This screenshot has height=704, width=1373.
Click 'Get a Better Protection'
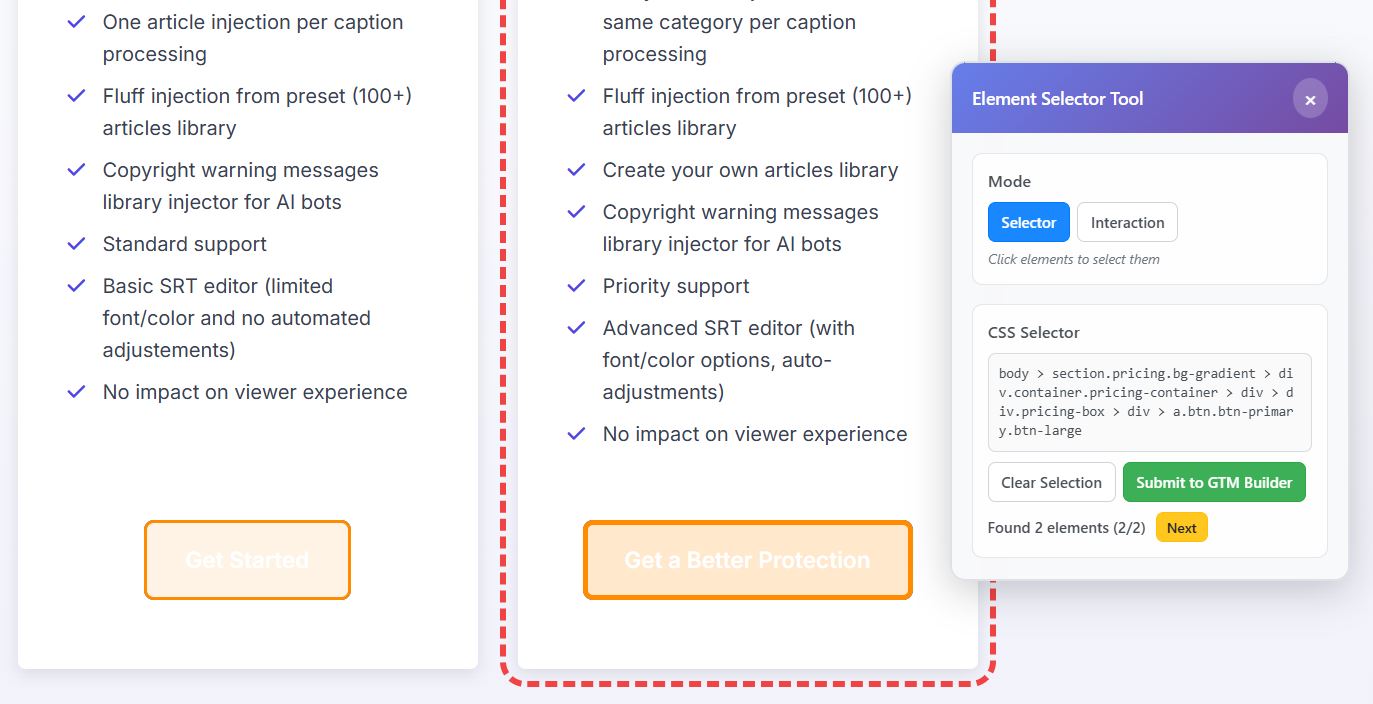pyautogui.click(x=747, y=560)
